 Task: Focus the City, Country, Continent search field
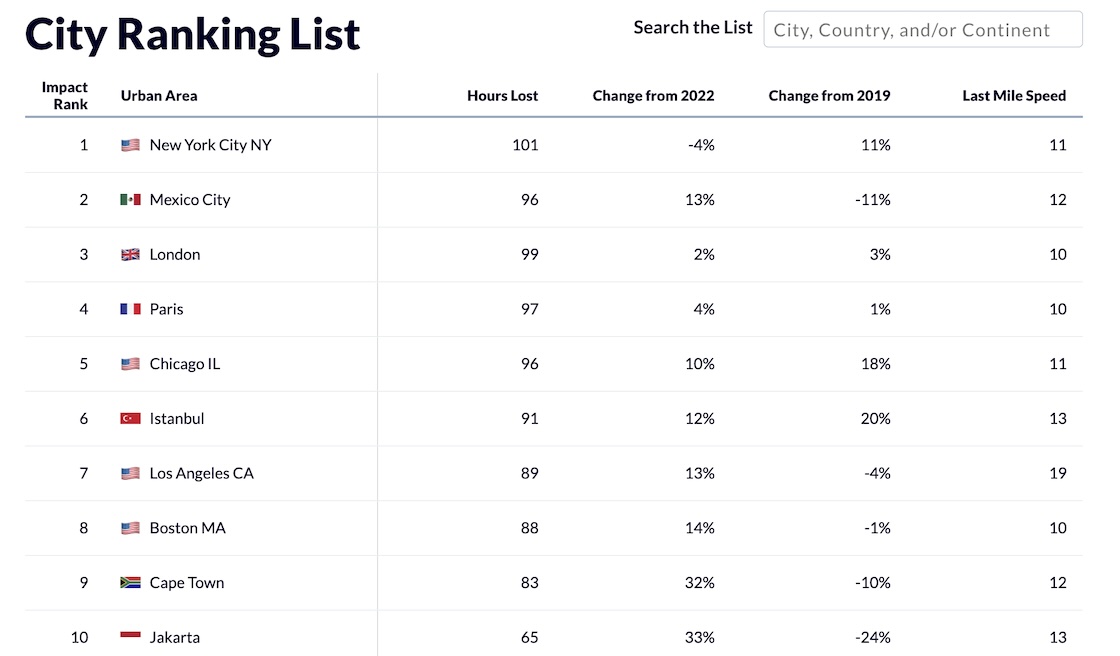pyautogui.click(x=922, y=30)
